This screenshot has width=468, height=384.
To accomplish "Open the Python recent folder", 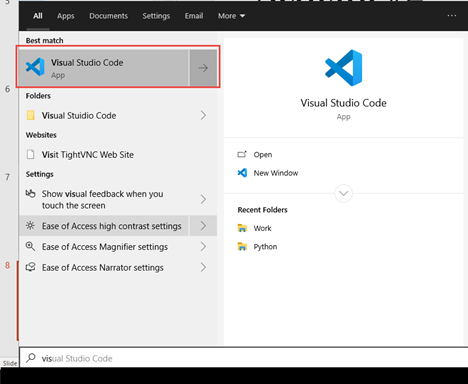I will [265, 247].
